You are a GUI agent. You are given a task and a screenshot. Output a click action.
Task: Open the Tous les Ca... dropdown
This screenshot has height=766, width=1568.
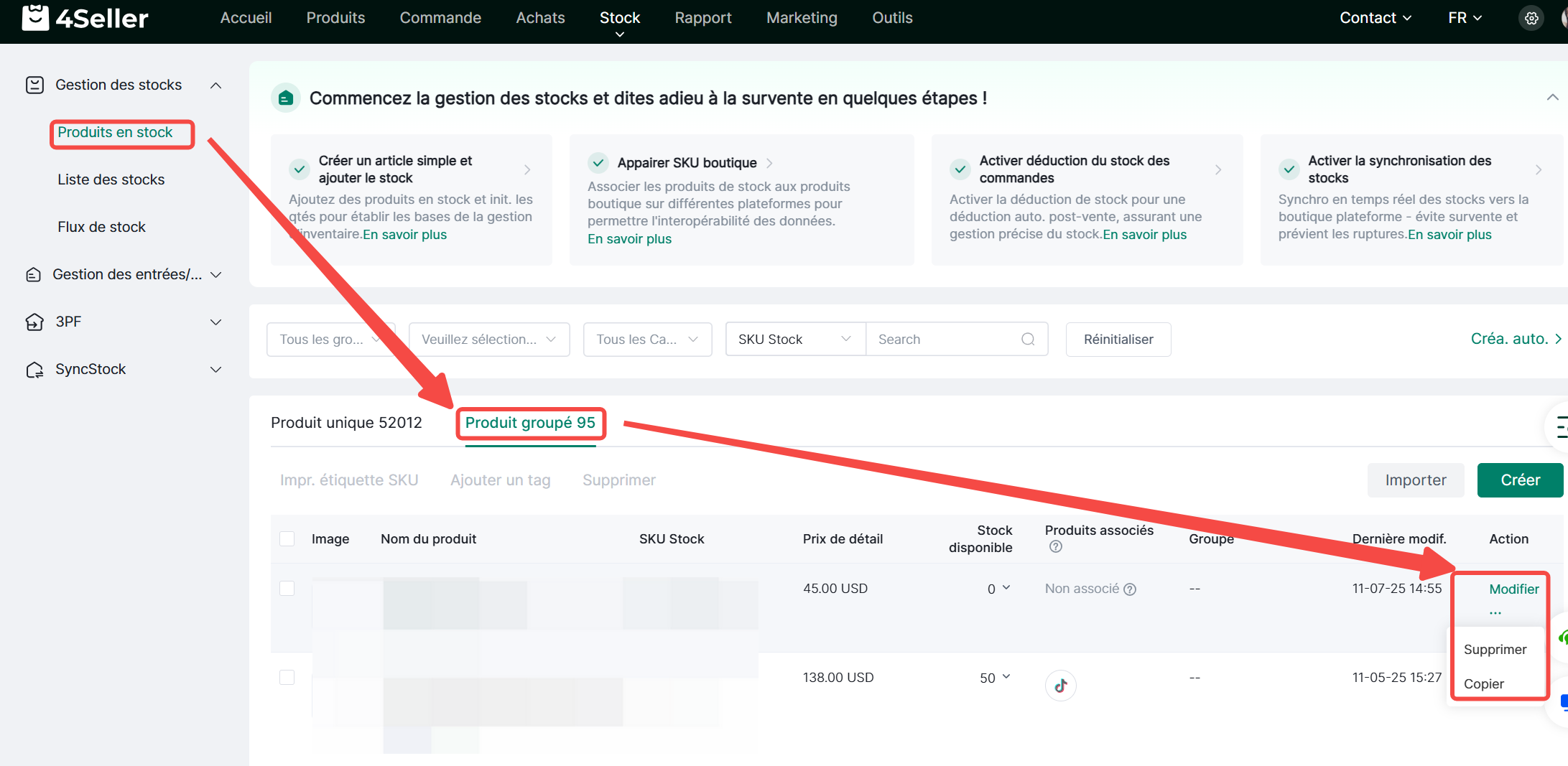pos(646,340)
